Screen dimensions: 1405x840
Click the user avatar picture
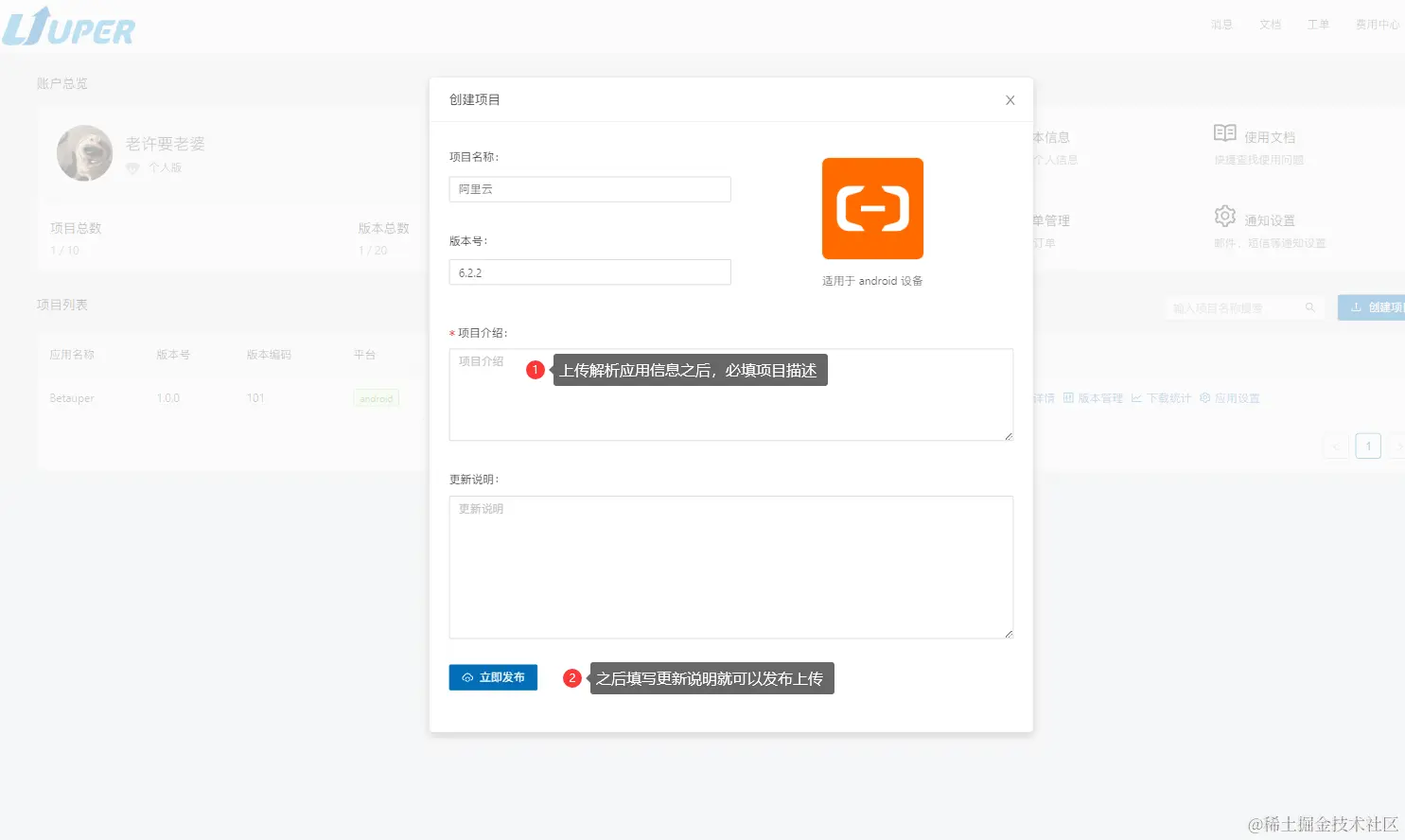[84, 153]
